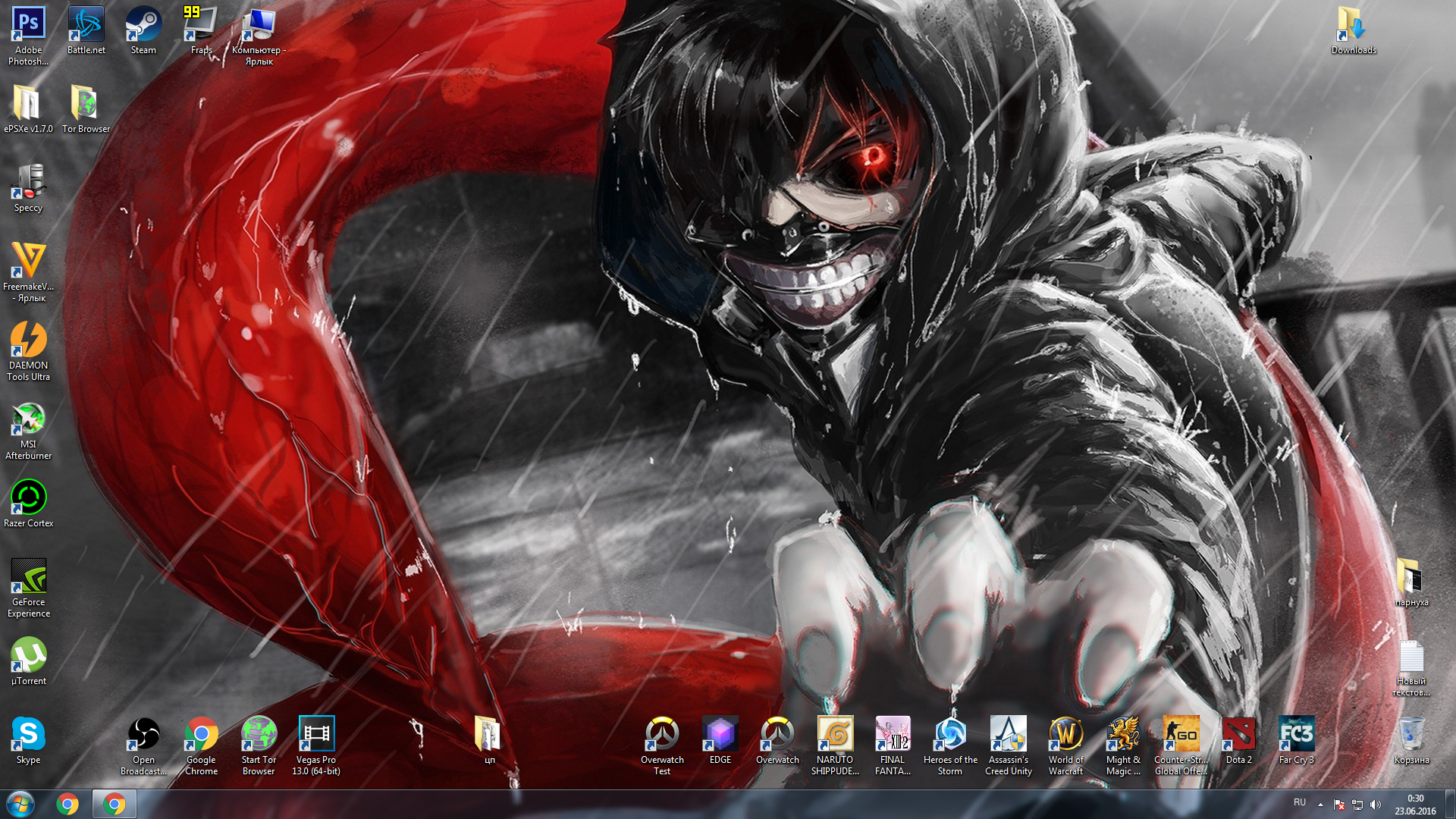Select the World of Warcraft icon

pos(1065,746)
